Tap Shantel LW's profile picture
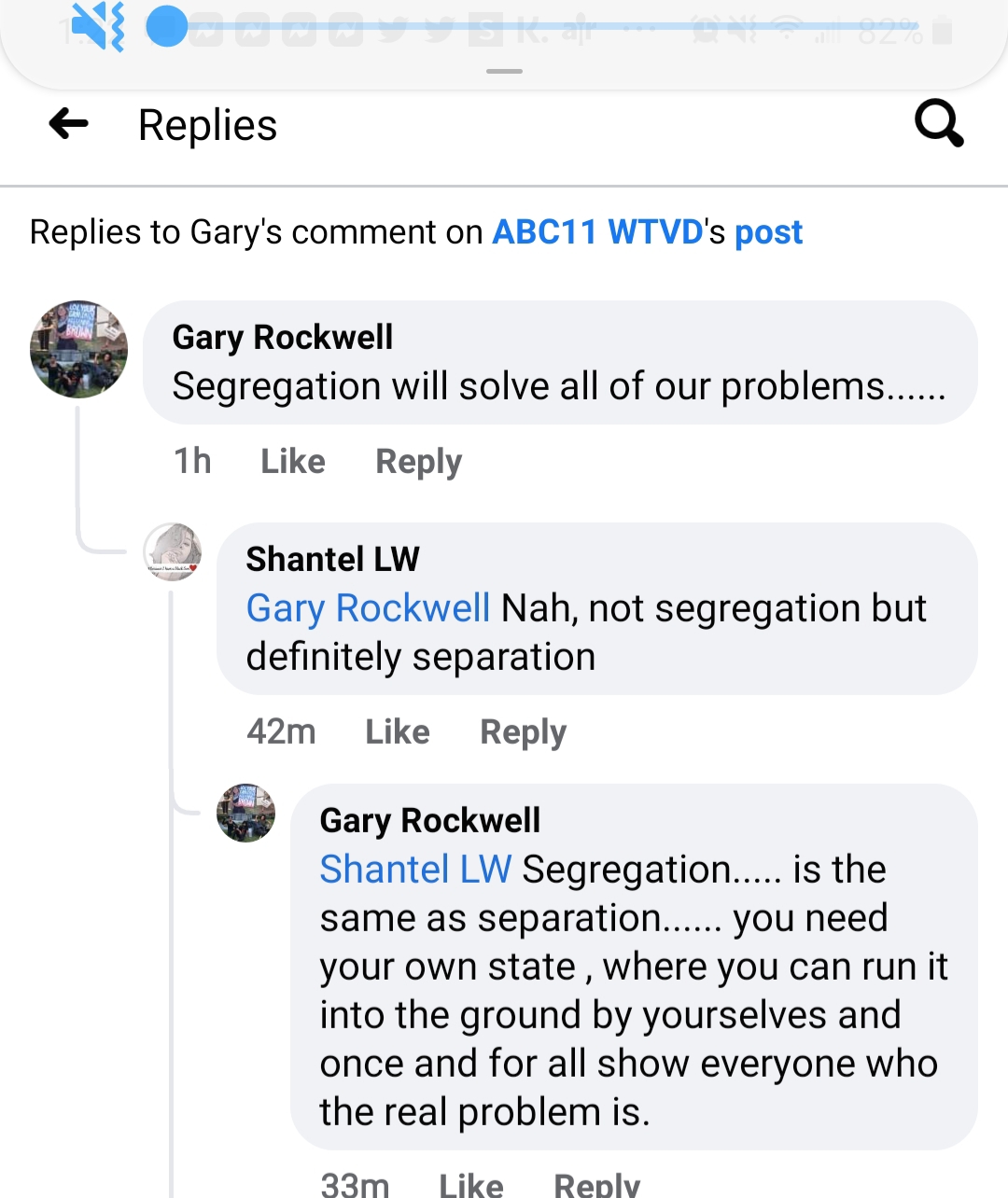Viewport: 1008px width, 1198px height. (173, 551)
